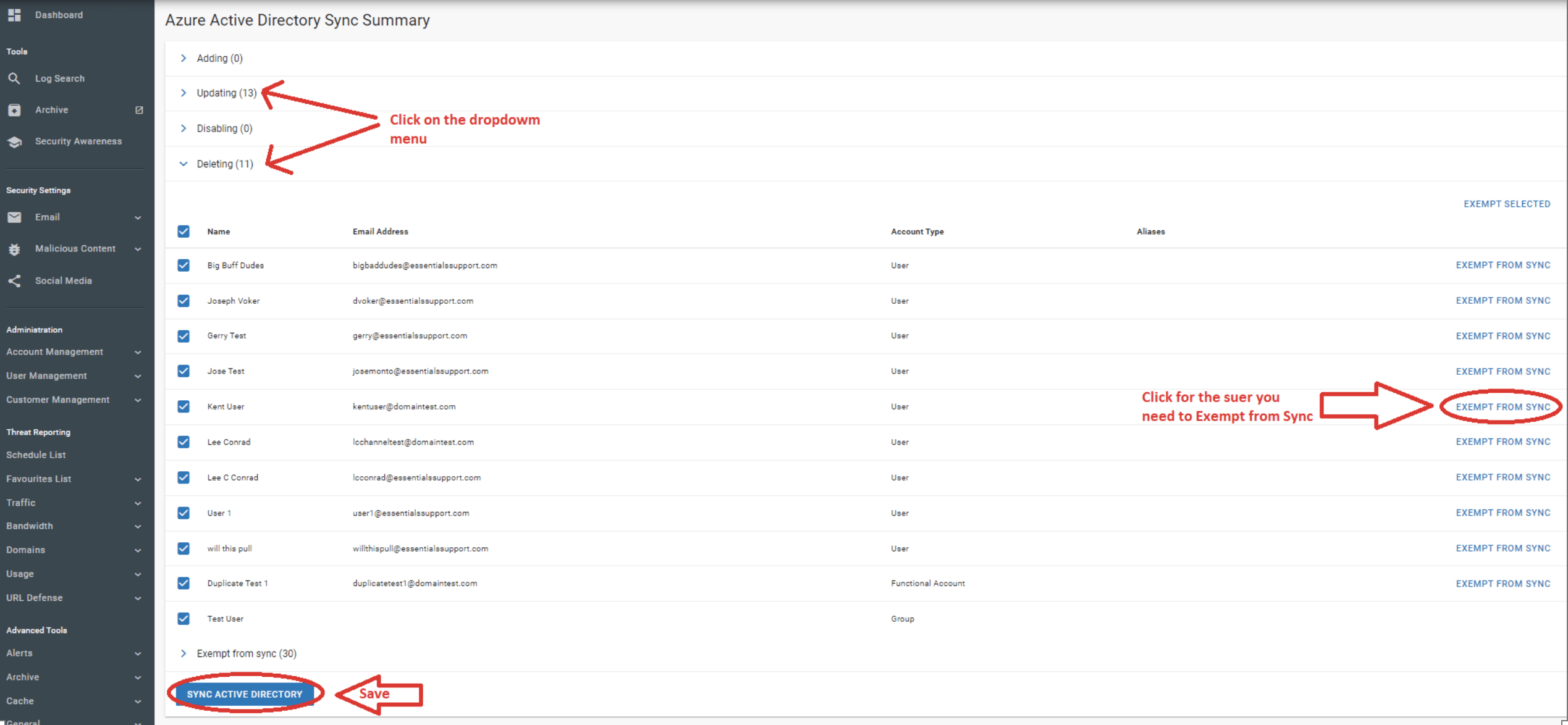Click the Malicious Content bug icon
Screen dimensions: 1568x725
pos(14,249)
